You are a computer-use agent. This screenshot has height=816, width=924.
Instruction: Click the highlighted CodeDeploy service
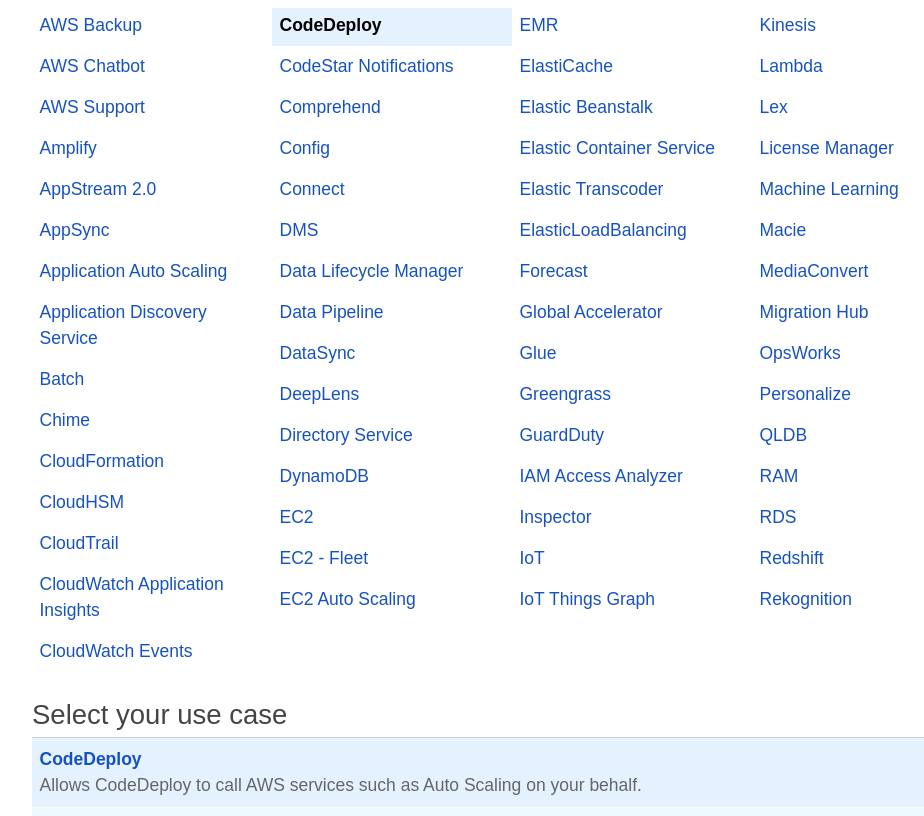click(391, 27)
